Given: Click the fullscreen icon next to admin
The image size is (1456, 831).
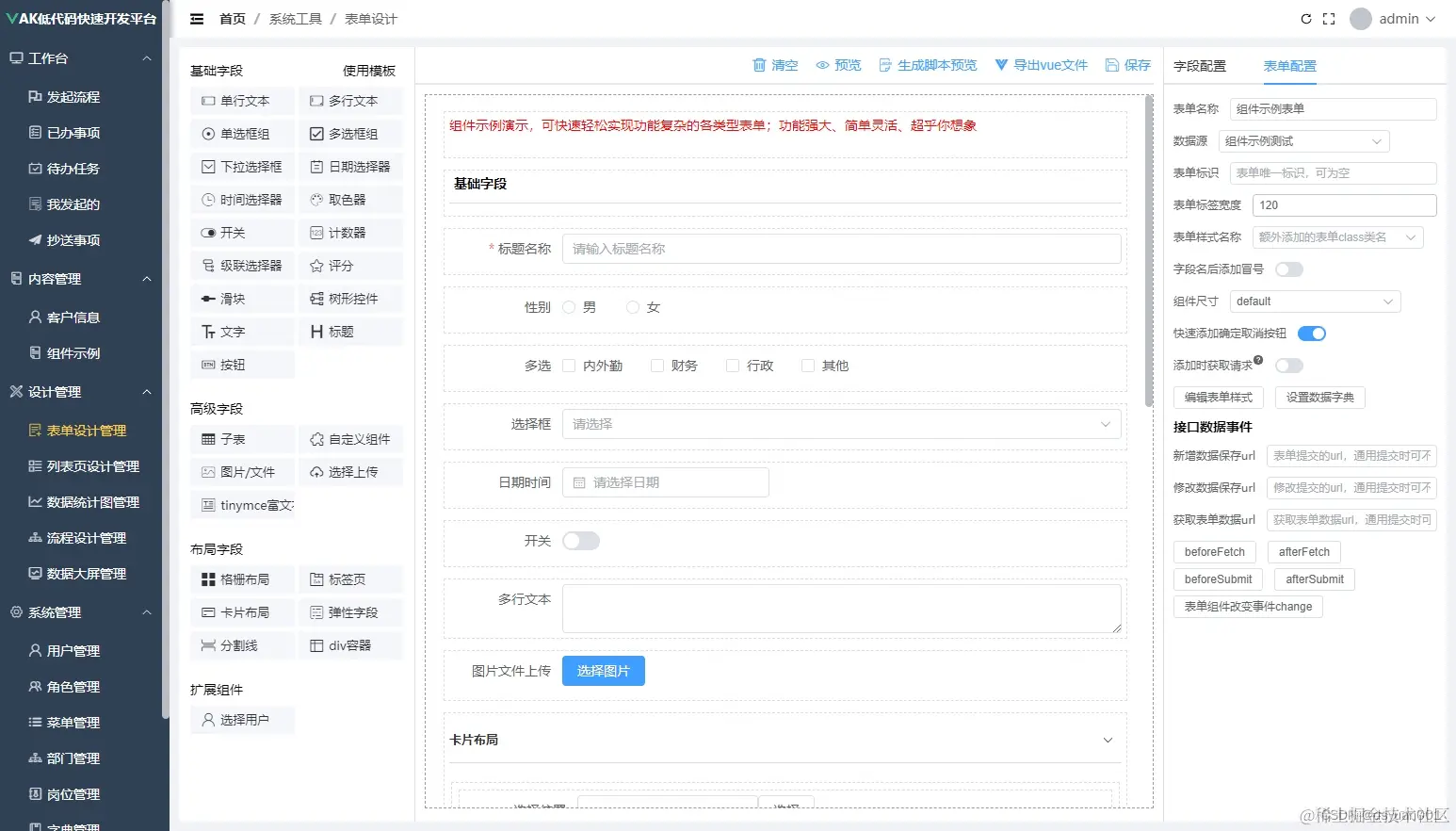Looking at the screenshot, I should point(1330,18).
